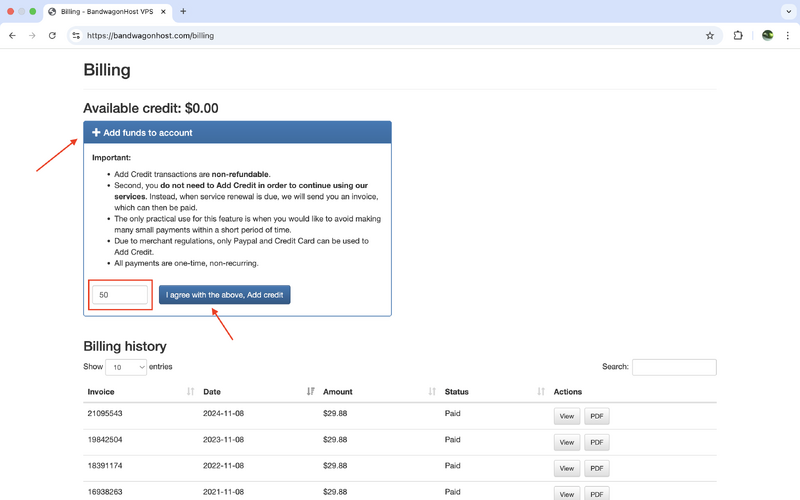This screenshot has width=800, height=500.
Task: Select the Billing - BandwagonHost VPS tab
Action: coord(106,11)
